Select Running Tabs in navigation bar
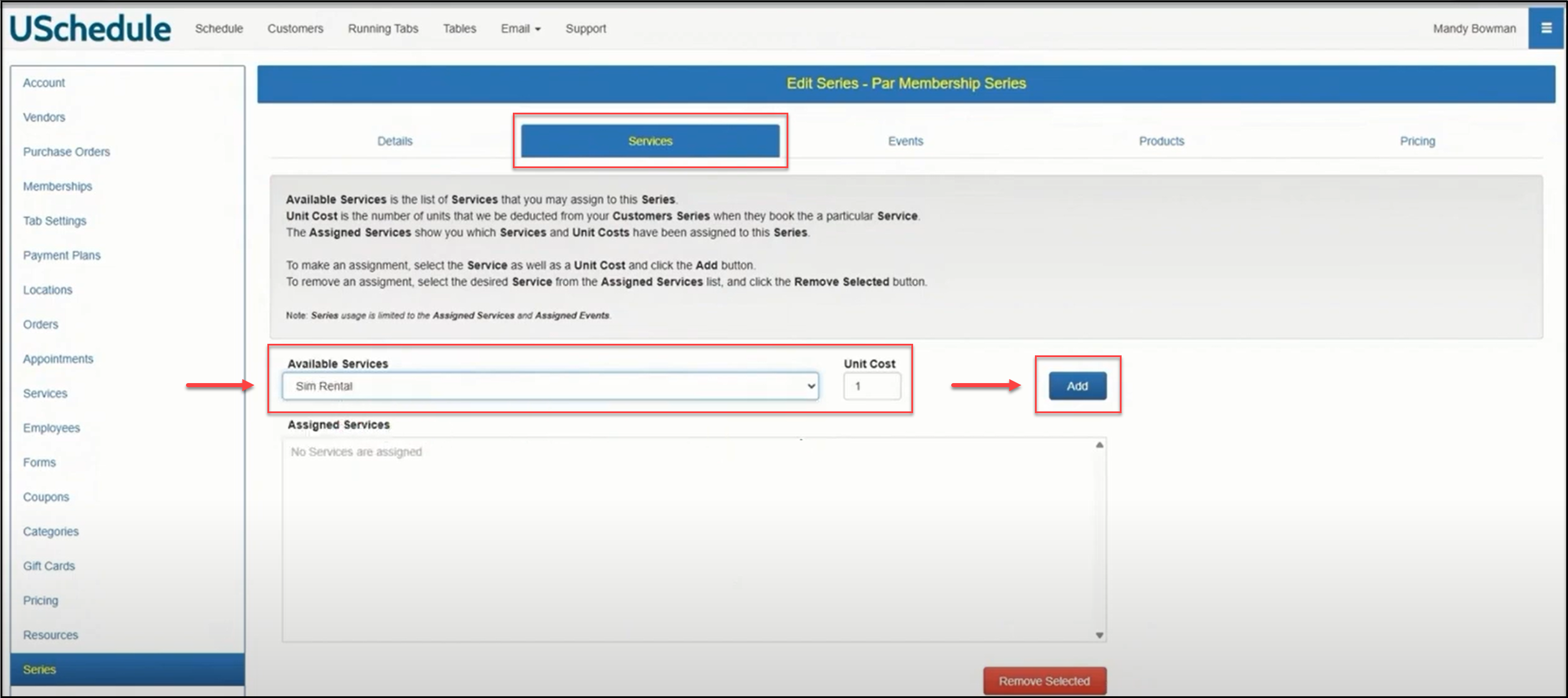Image resolution: width=1568 pixels, height=698 pixels. pyautogui.click(x=383, y=29)
